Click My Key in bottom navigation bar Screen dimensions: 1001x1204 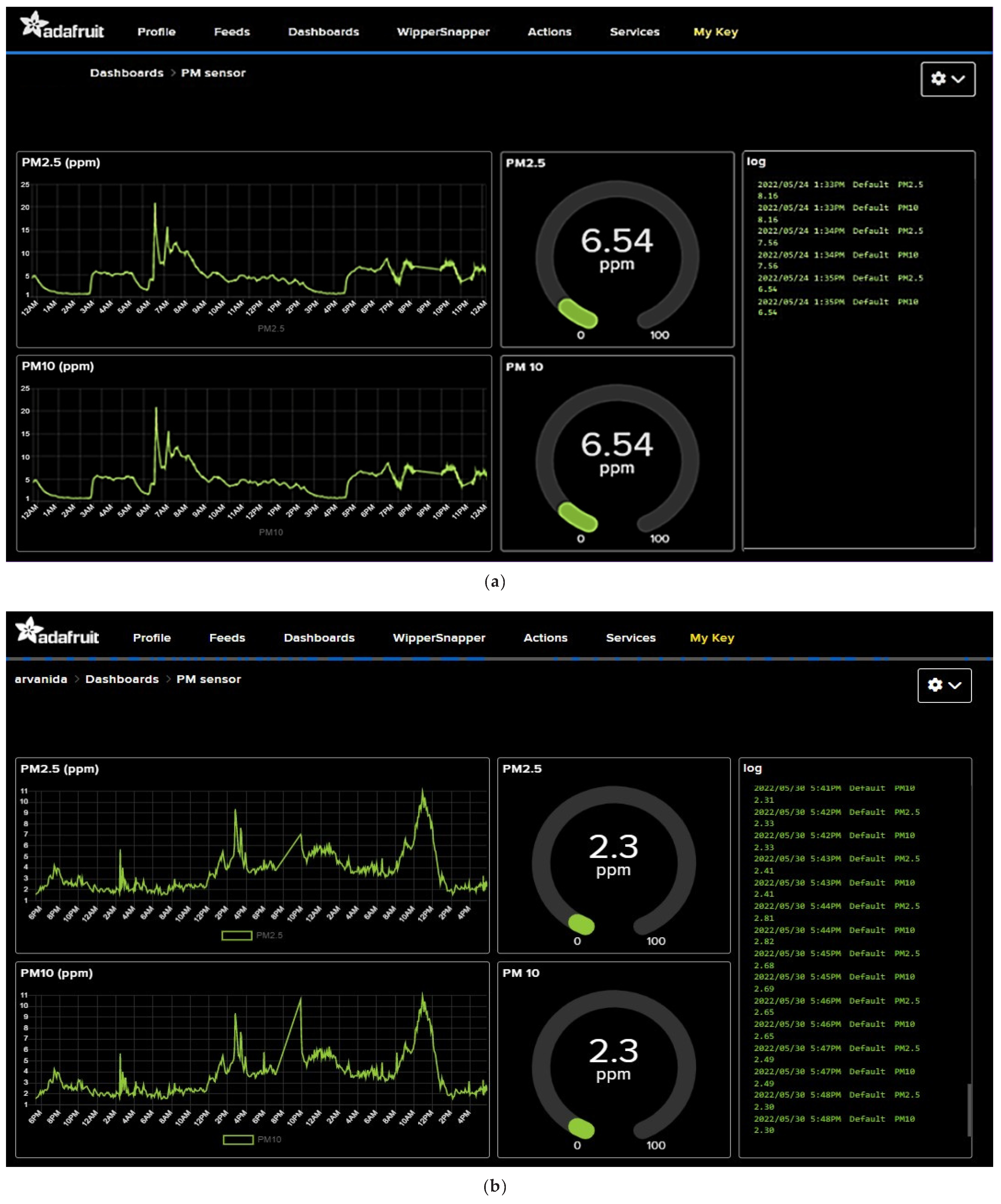point(711,638)
